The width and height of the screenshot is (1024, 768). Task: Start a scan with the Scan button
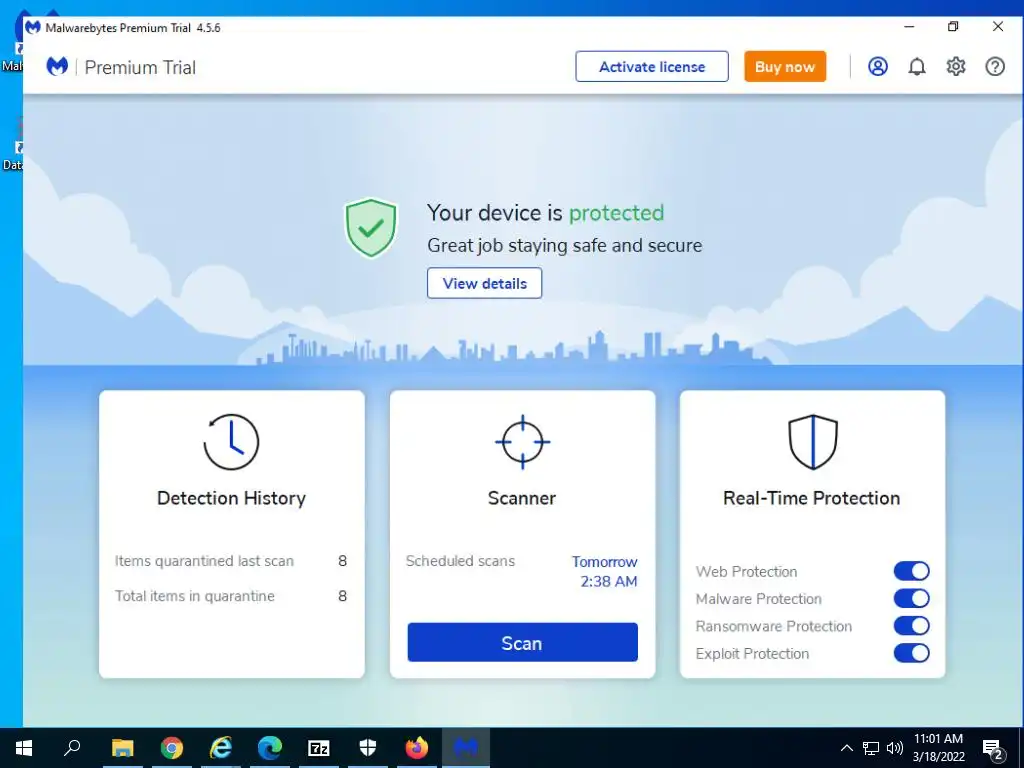point(522,643)
